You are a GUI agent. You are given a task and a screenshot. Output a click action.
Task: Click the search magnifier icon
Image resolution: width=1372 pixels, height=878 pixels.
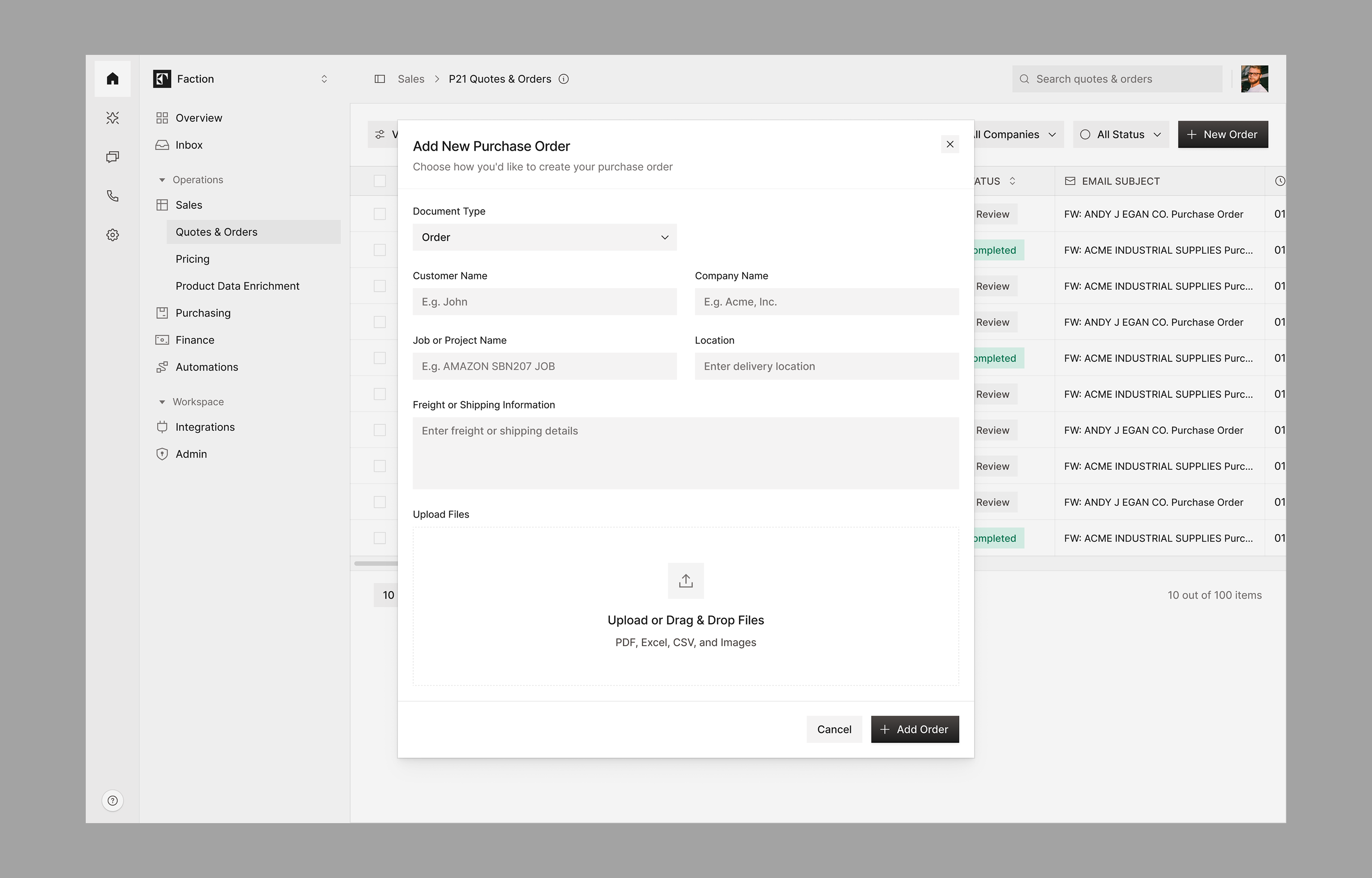point(1024,79)
